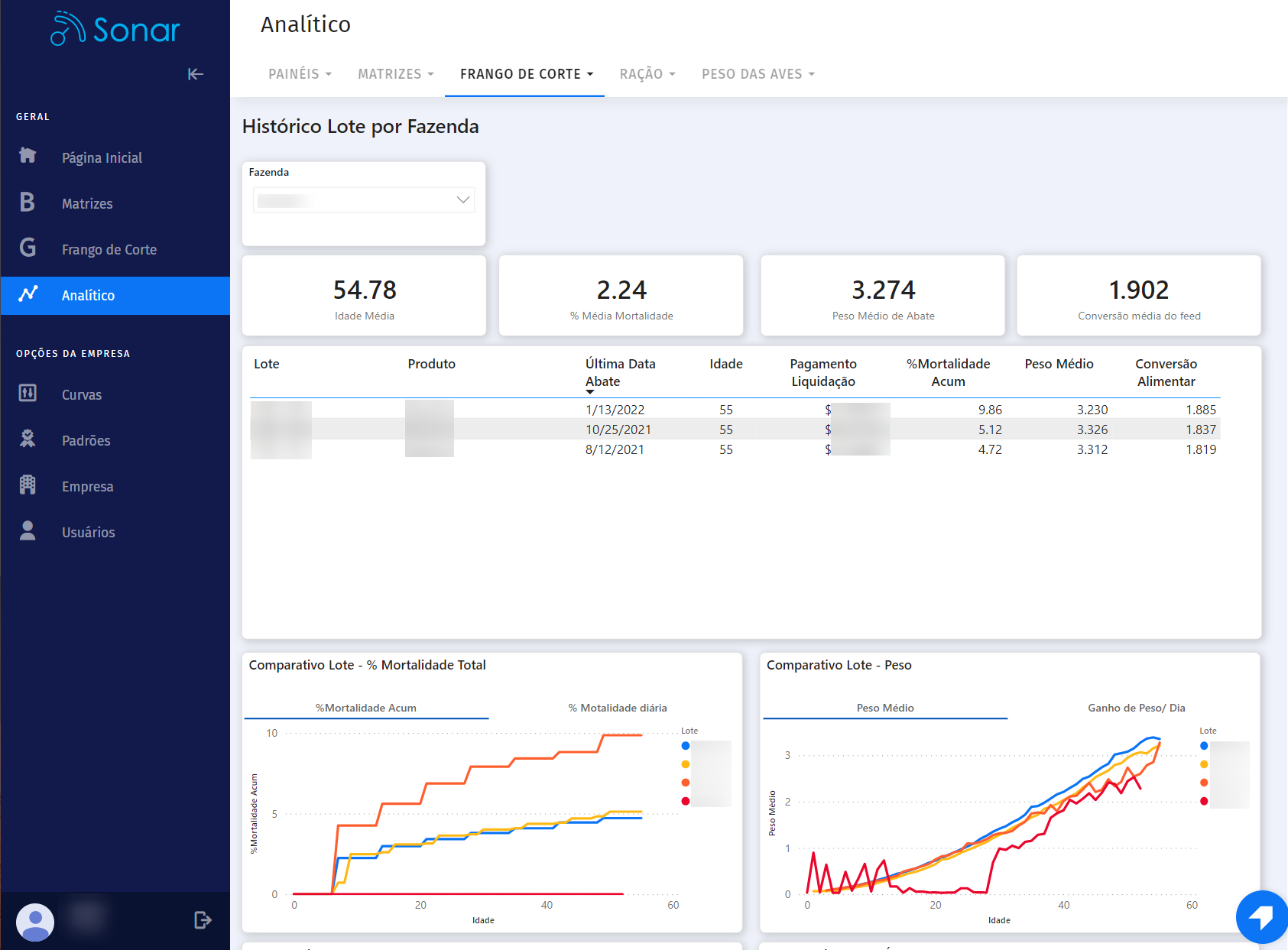Click blue Lote legend dot in mortality chart
The height and width of the screenshot is (950, 1288).
(686, 746)
